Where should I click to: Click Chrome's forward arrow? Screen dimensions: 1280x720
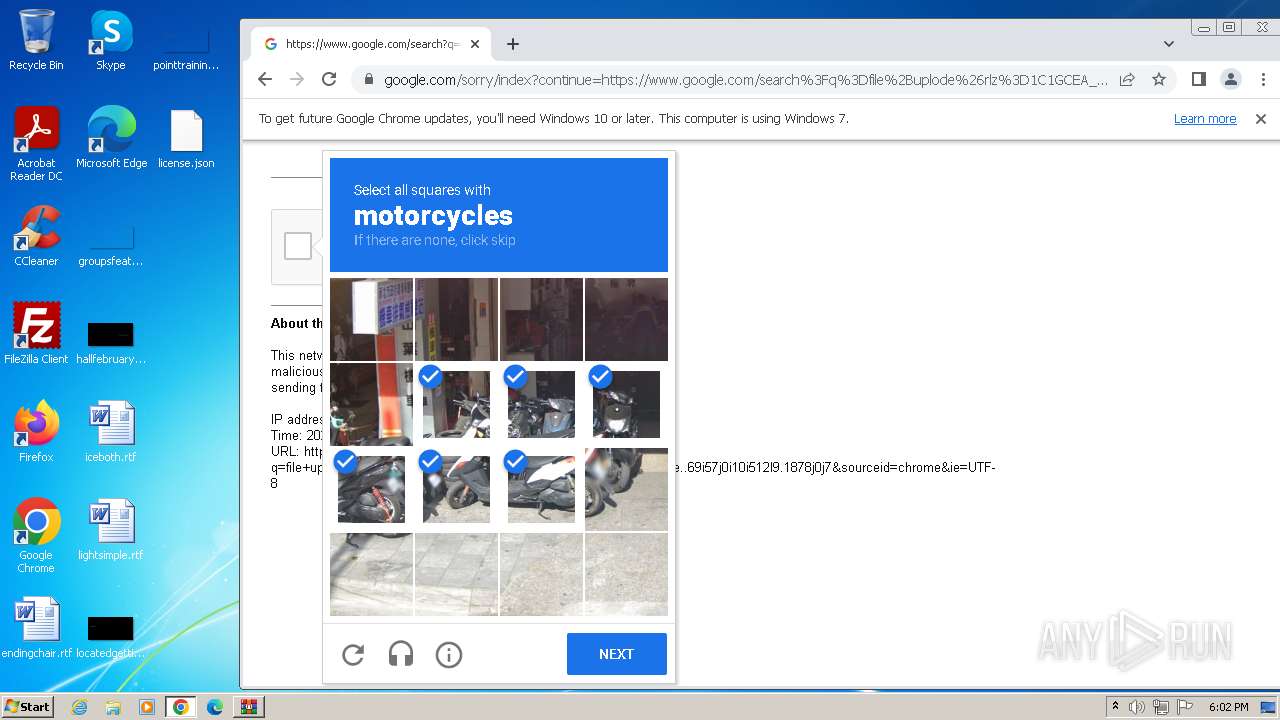point(297,79)
